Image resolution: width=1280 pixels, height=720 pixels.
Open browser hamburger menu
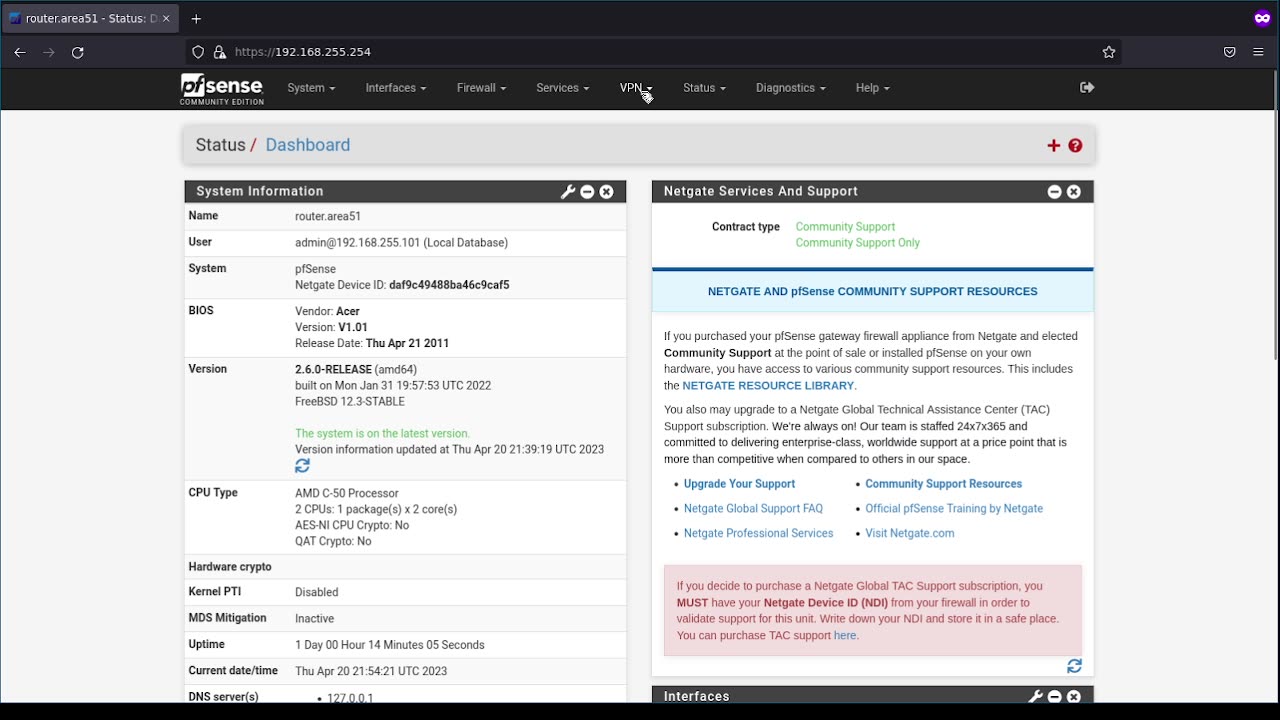[1258, 52]
